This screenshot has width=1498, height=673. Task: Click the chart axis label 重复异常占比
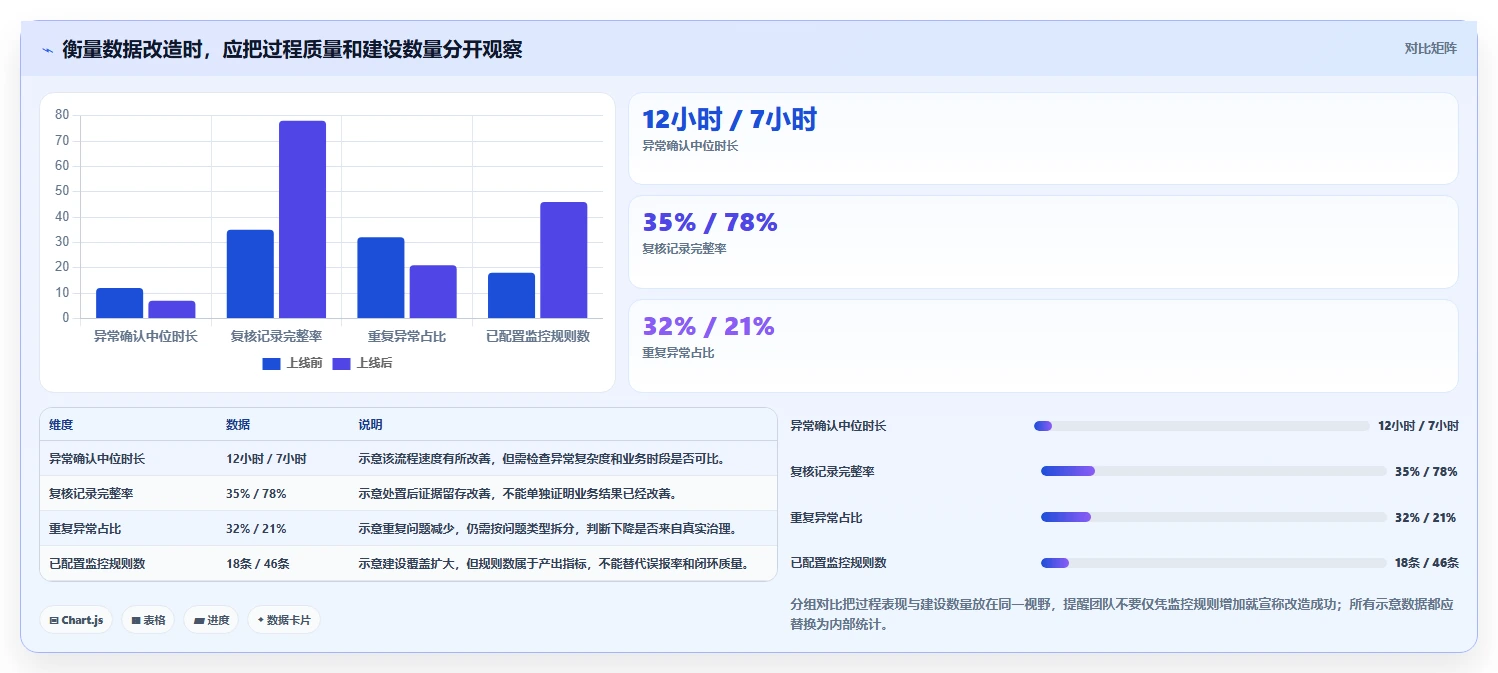click(x=407, y=336)
